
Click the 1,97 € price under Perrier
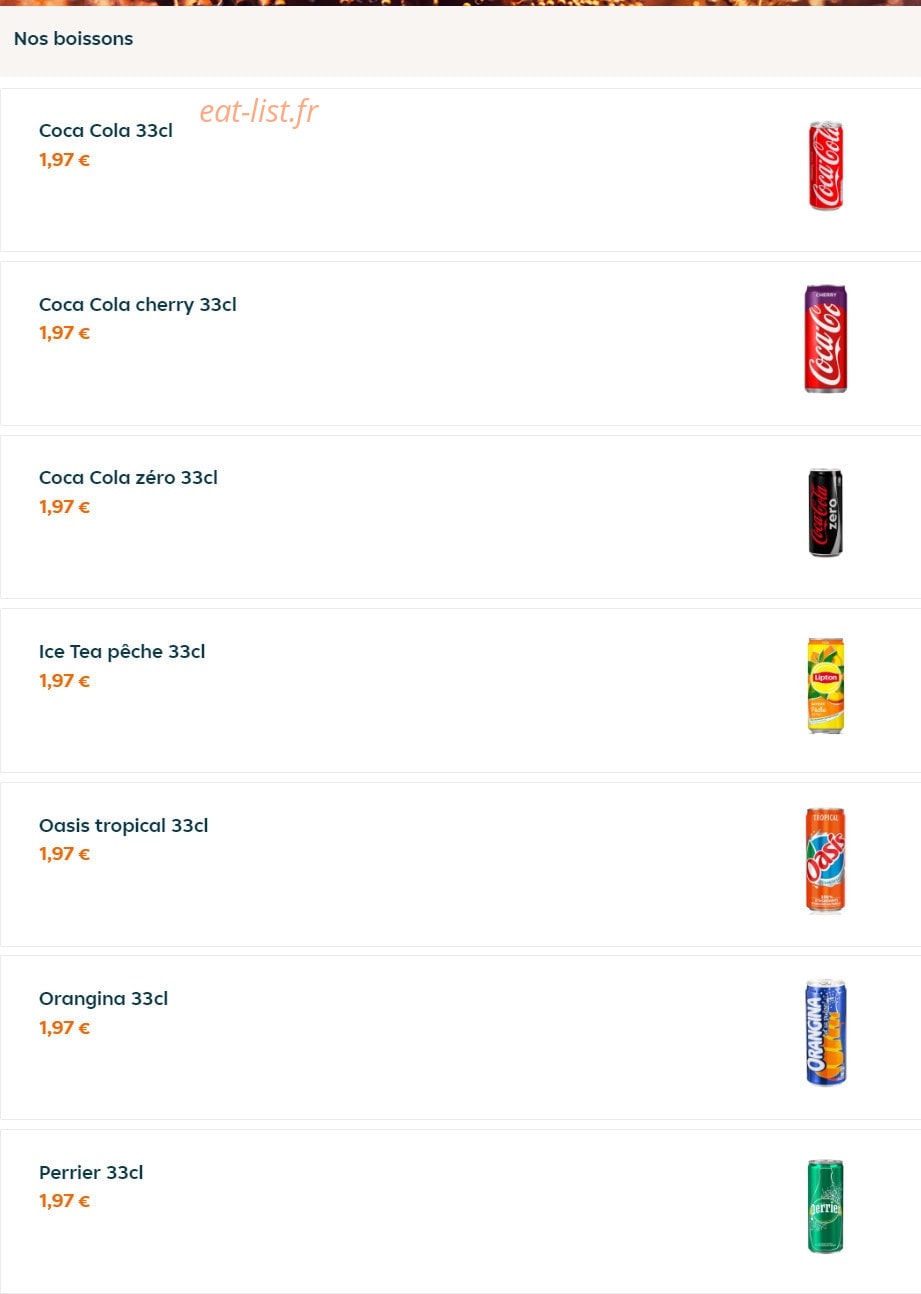(x=65, y=1201)
